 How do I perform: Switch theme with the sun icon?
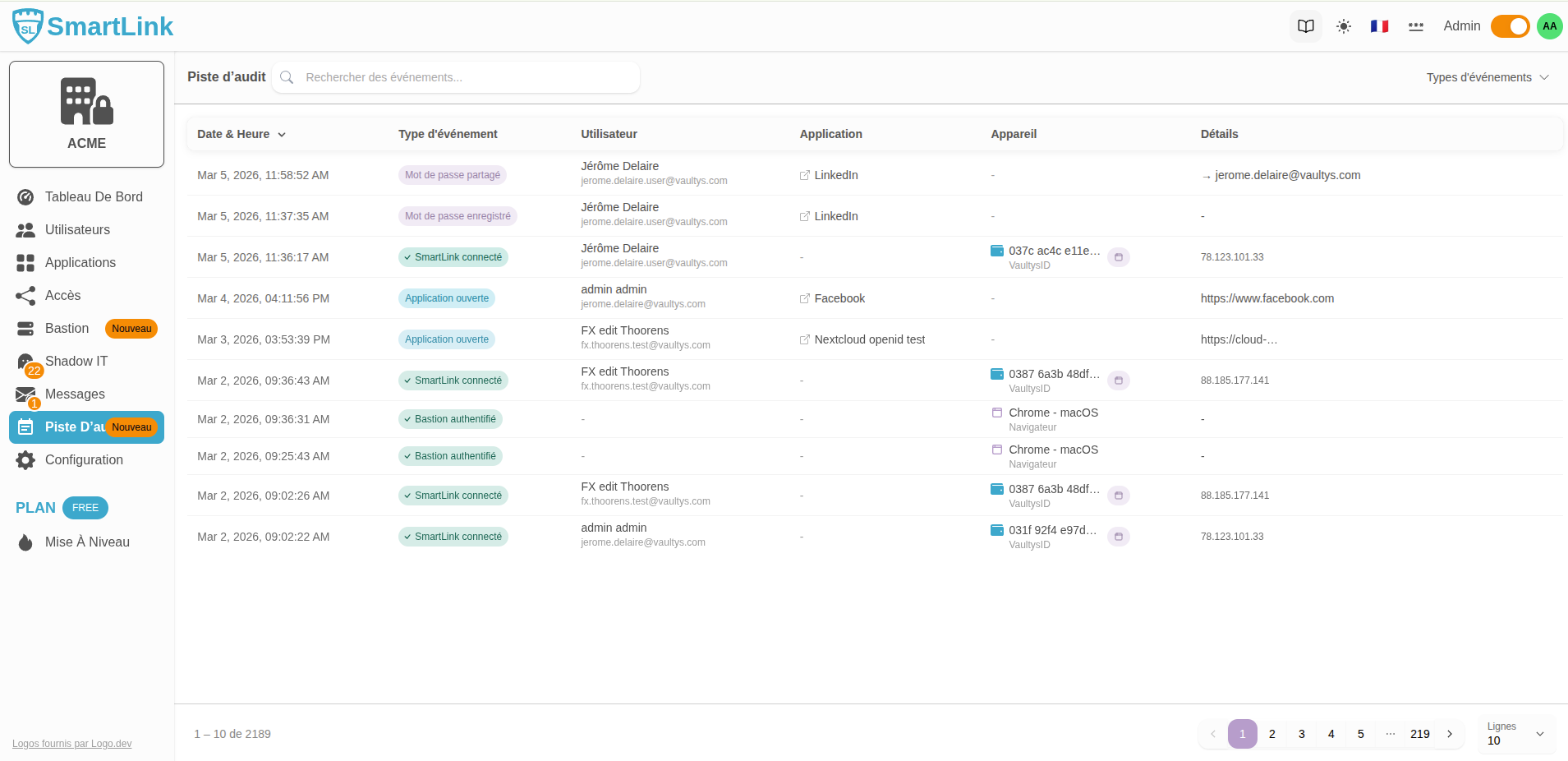click(x=1343, y=26)
